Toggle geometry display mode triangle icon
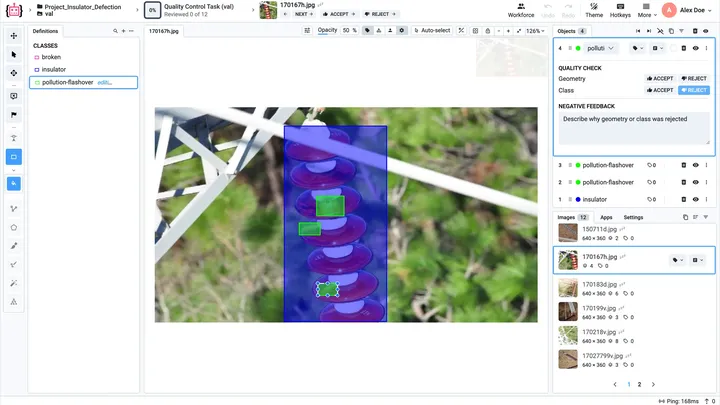Screen dimensions: 720x405 (379, 30)
